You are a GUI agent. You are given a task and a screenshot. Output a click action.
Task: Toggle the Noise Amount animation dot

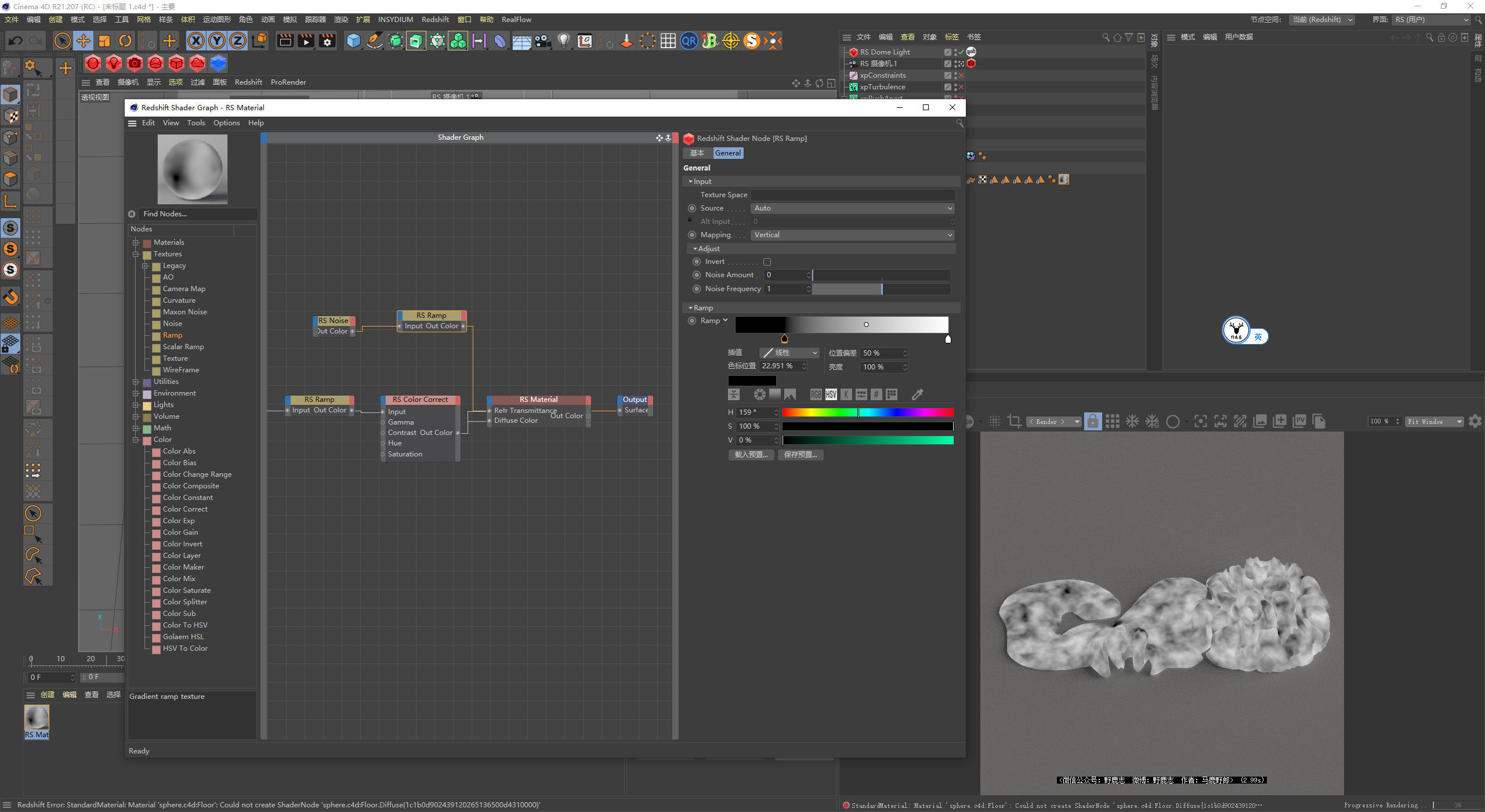click(697, 275)
